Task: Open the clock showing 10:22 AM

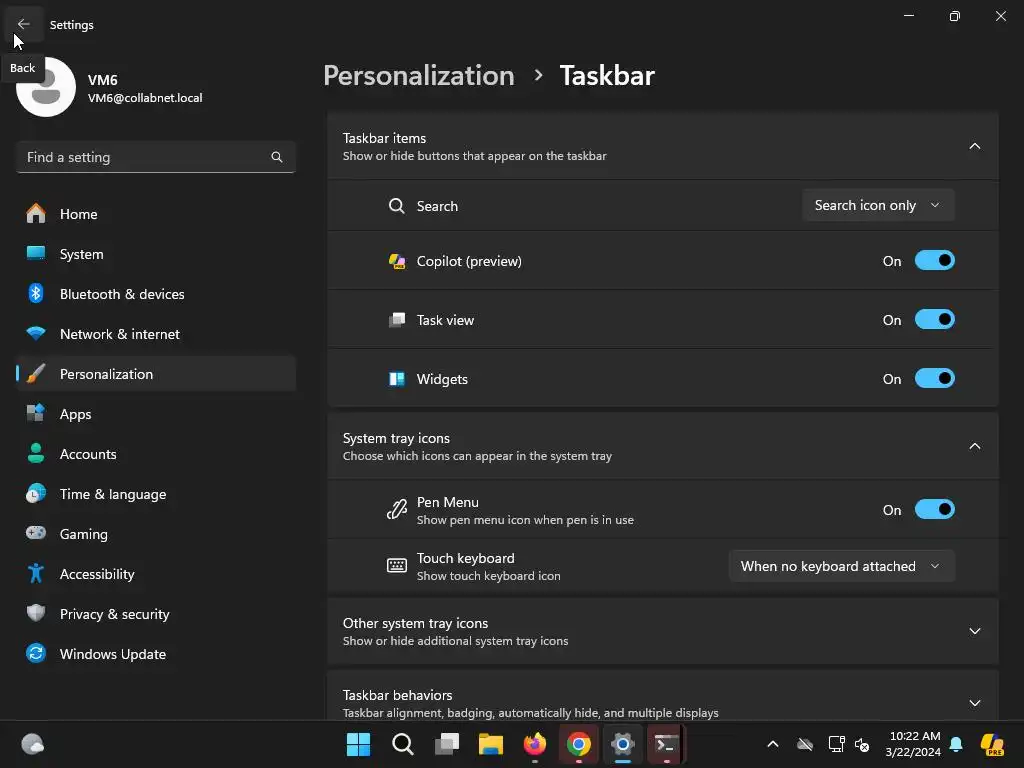Action: click(913, 744)
